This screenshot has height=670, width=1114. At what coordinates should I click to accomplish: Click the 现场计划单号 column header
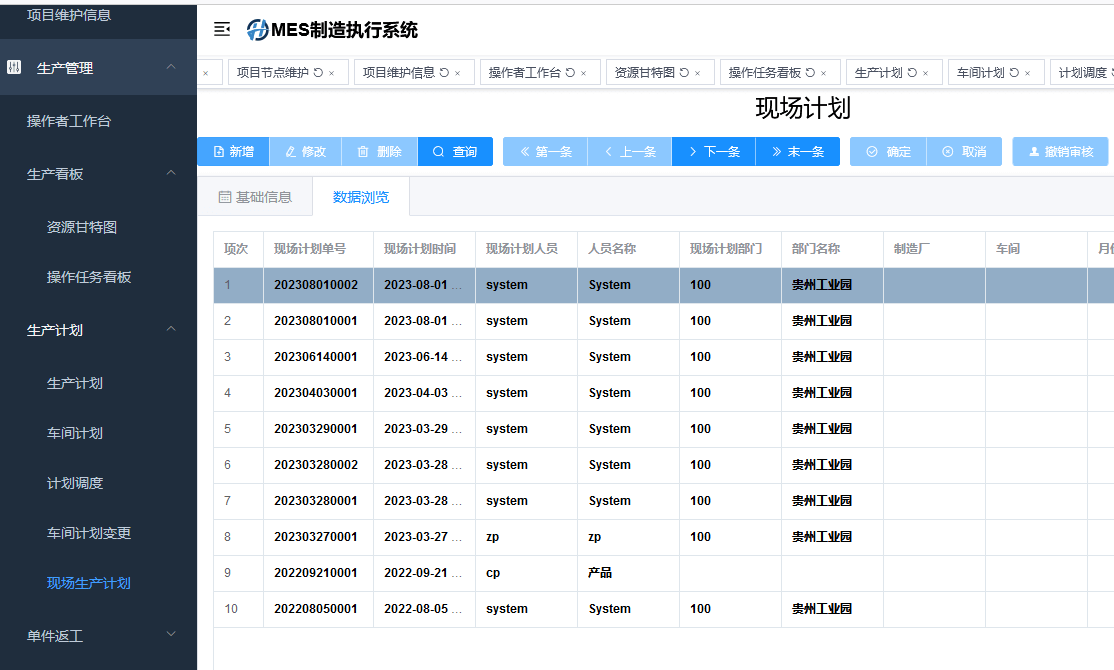(x=318, y=249)
